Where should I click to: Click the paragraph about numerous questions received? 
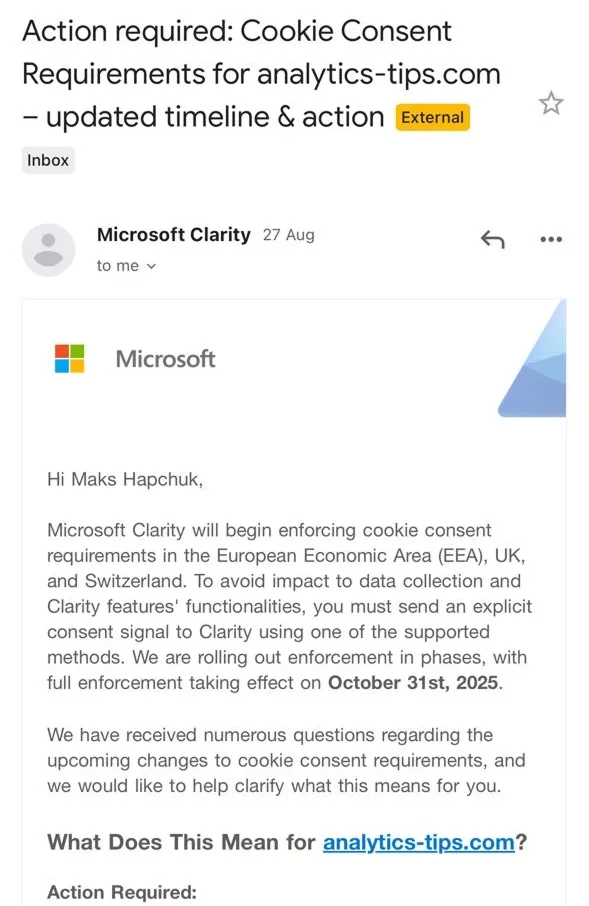pyautogui.click(x=286, y=760)
